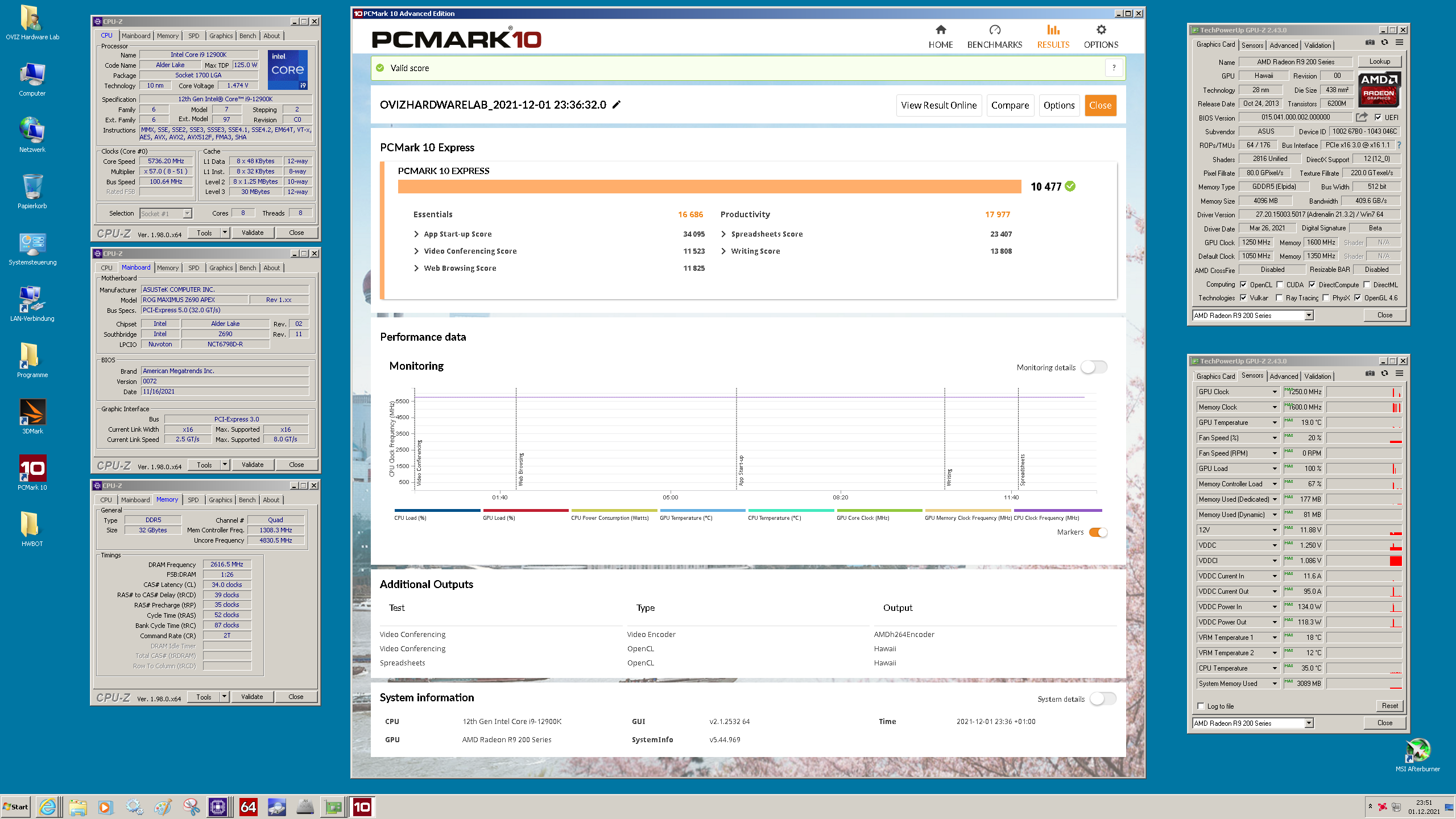Click View Result Online button
1456x819 pixels.
938,105
